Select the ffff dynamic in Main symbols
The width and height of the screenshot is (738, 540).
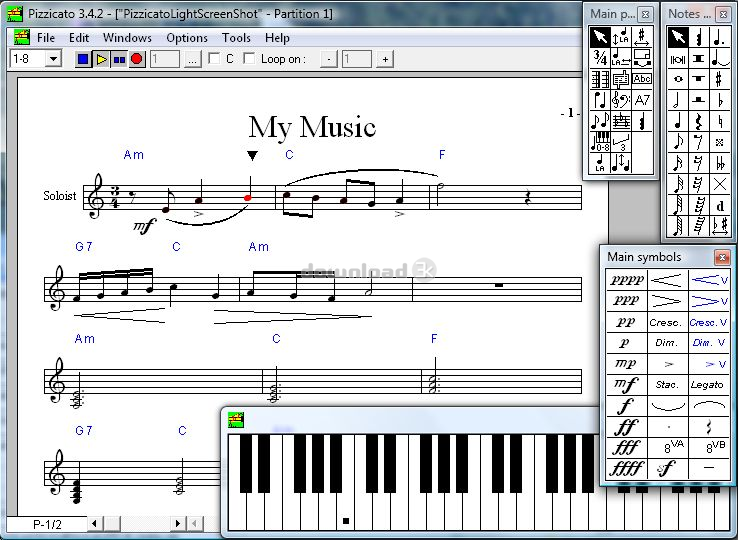(626, 468)
